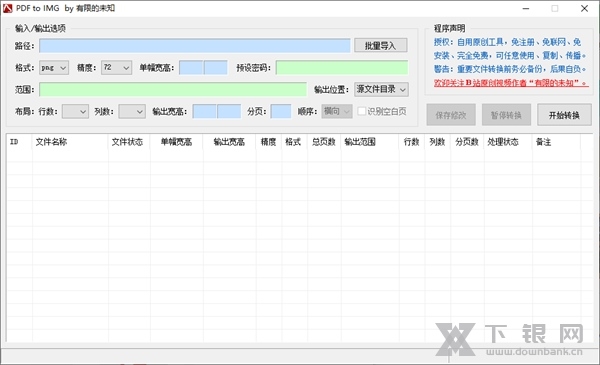Click the ID column header
The width and height of the screenshot is (600, 365).
(x=20, y=142)
